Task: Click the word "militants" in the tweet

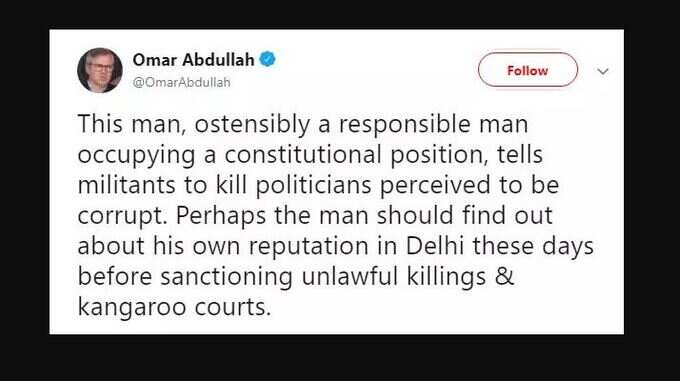Action: 126,185
